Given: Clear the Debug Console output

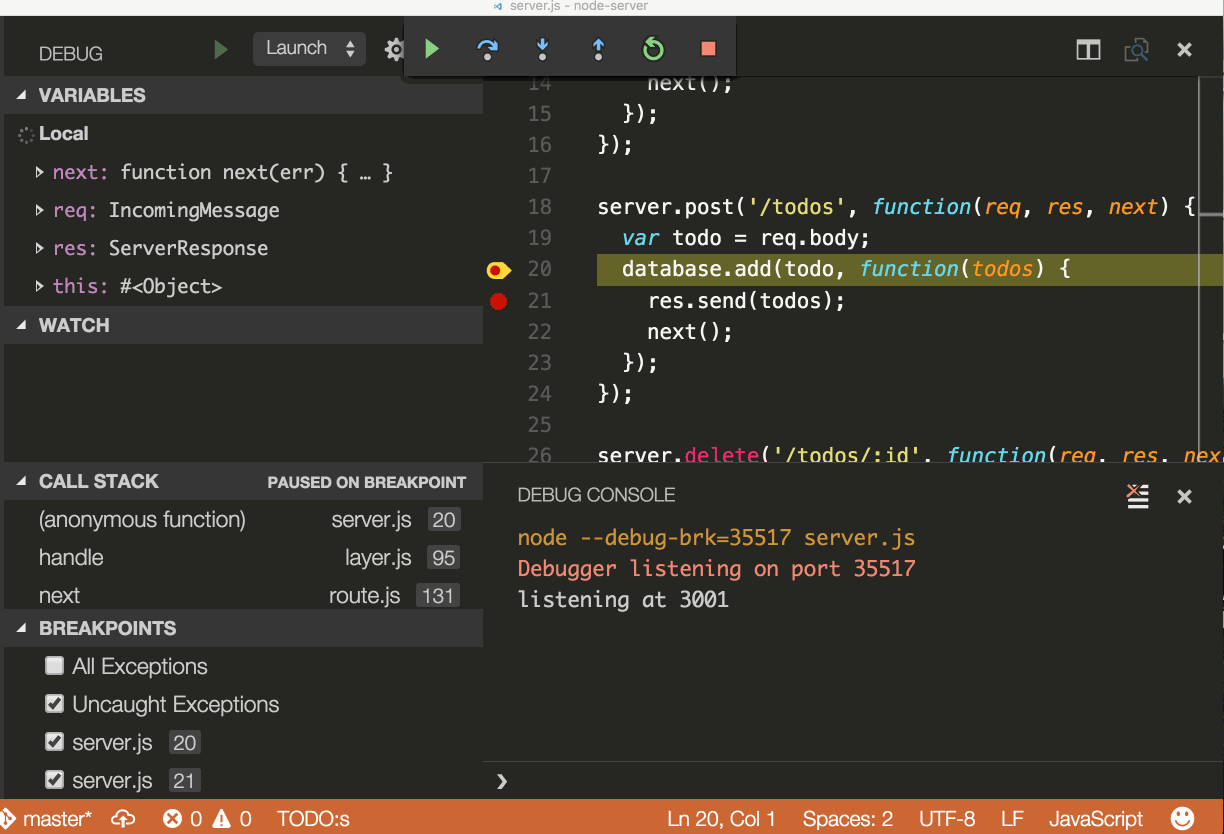Looking at the screenshot, I should coord(1137,495).
